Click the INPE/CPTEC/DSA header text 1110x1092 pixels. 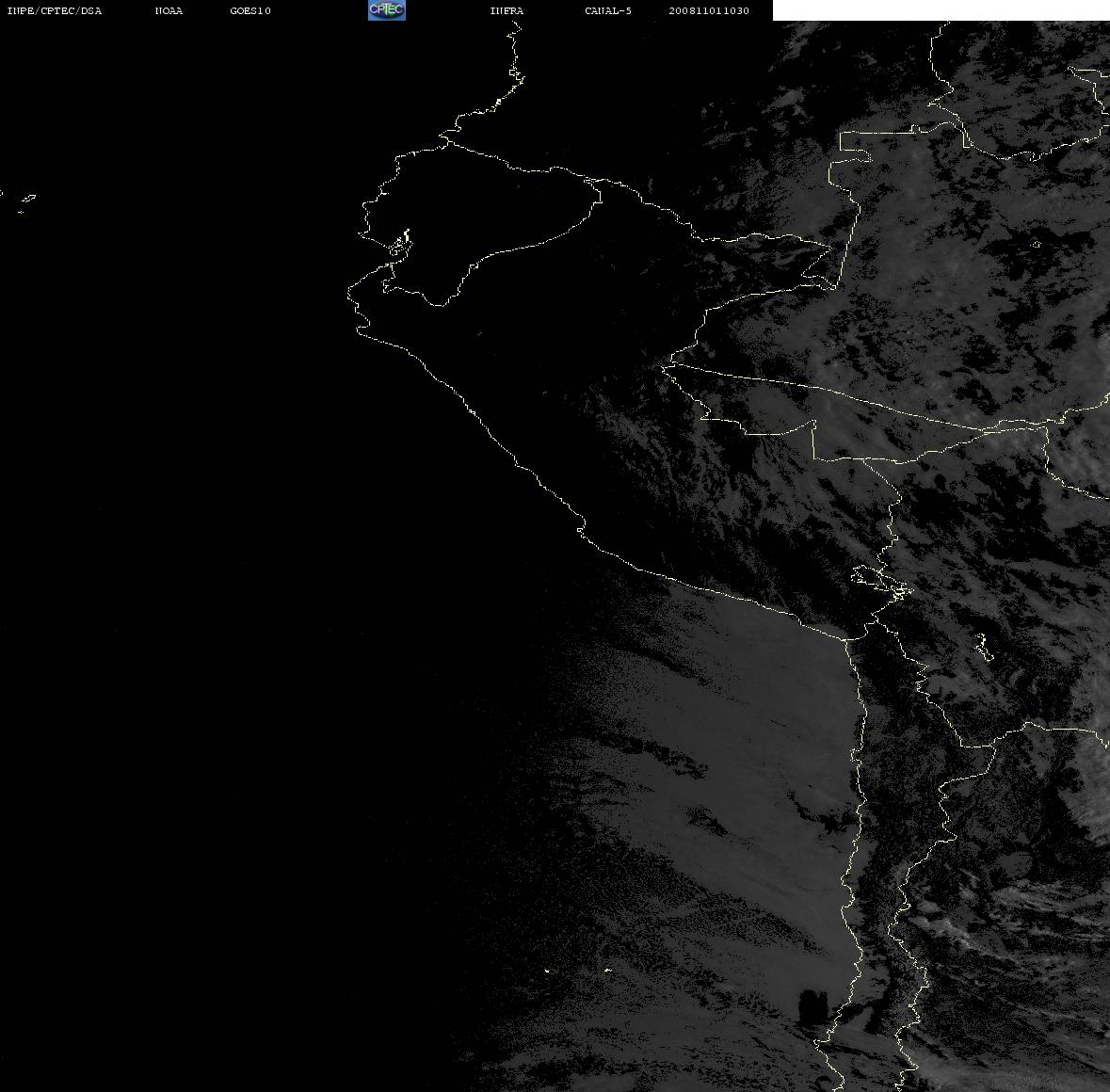55,10
